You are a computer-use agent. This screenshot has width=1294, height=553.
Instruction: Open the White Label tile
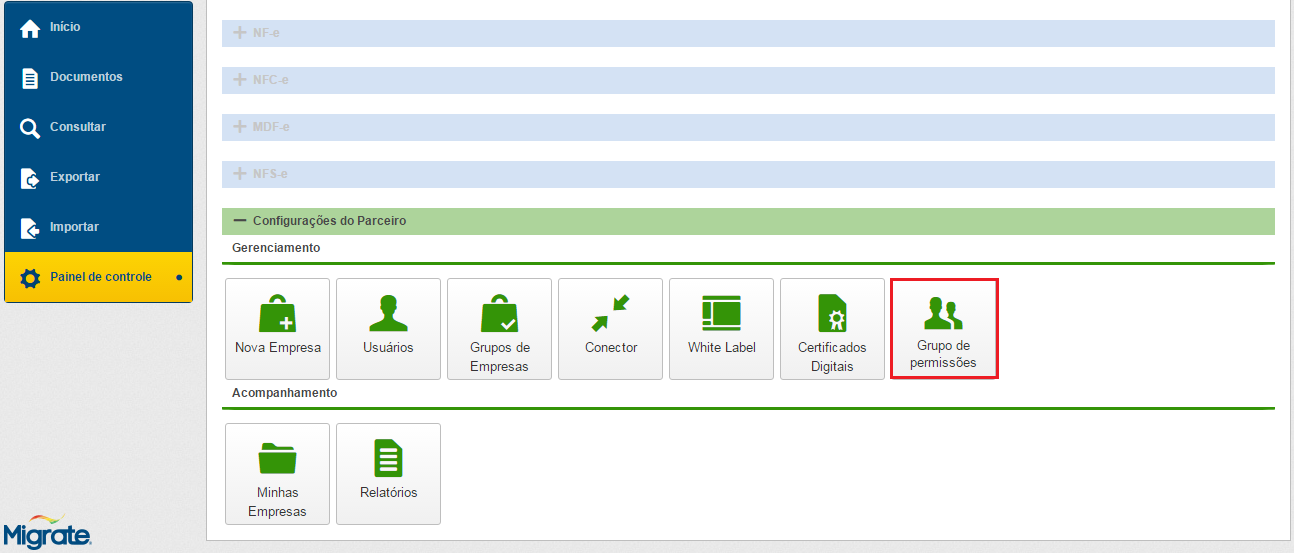click(721, 329)
